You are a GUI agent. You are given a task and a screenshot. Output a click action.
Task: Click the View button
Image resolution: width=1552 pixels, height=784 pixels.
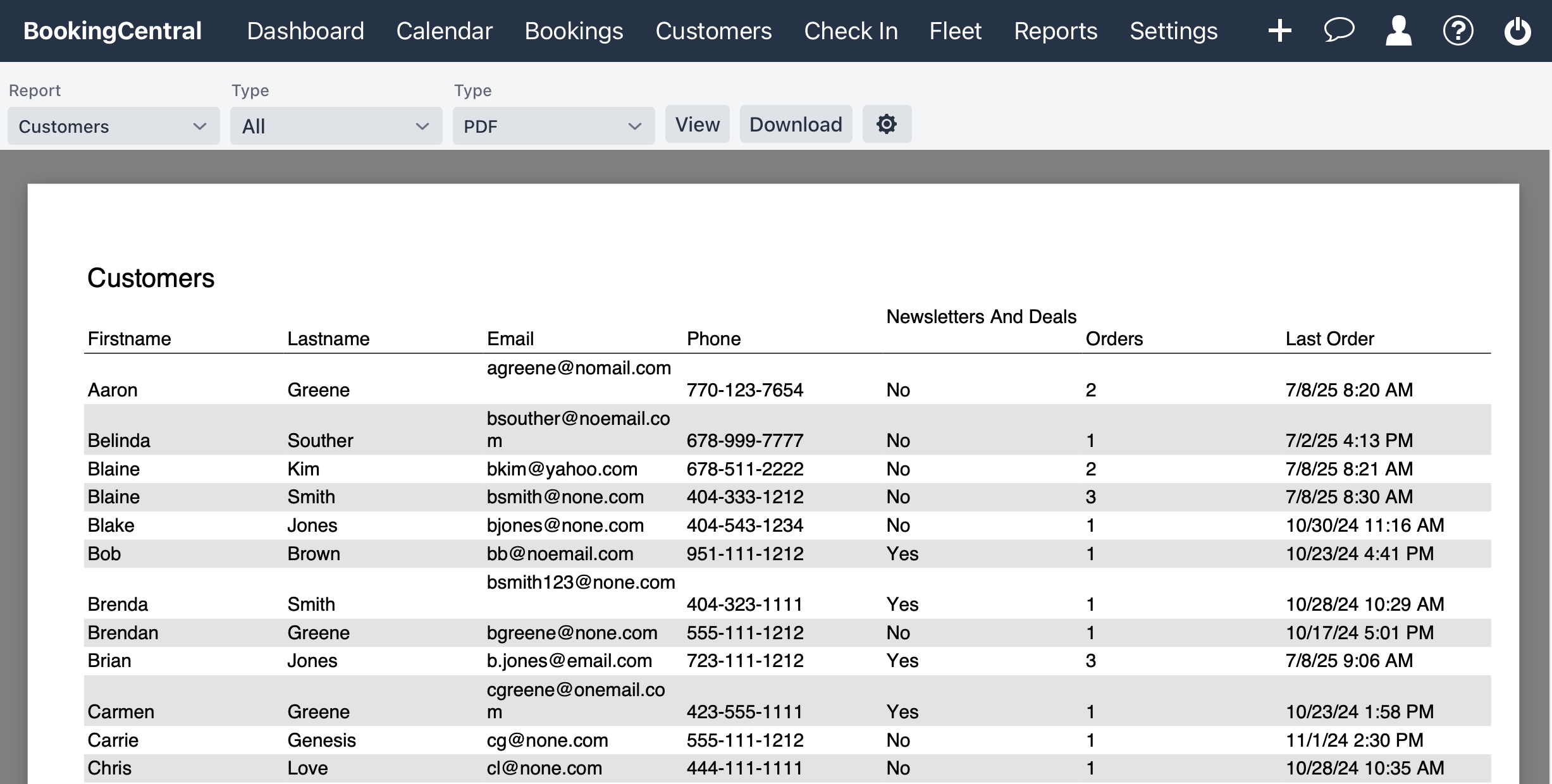pos(698,124)
